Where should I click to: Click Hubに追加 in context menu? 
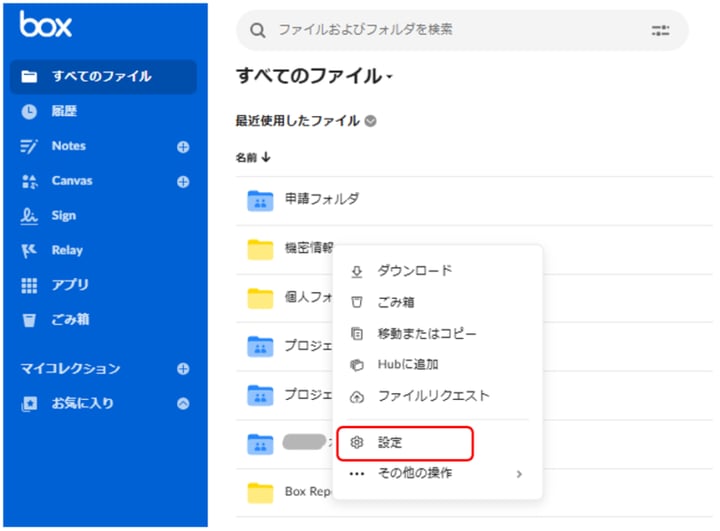click(407, 364)
